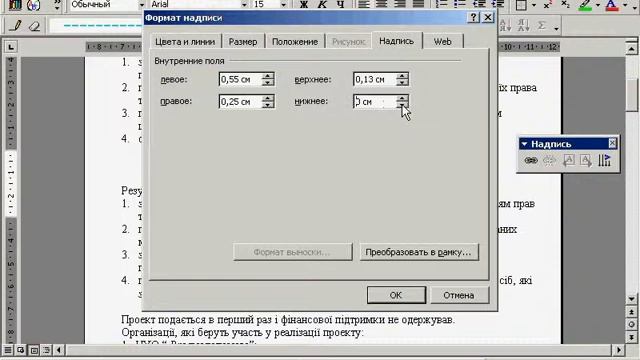Switch to the Цвета и линии tab
This screenshot has width=640, height=360.
185,42
